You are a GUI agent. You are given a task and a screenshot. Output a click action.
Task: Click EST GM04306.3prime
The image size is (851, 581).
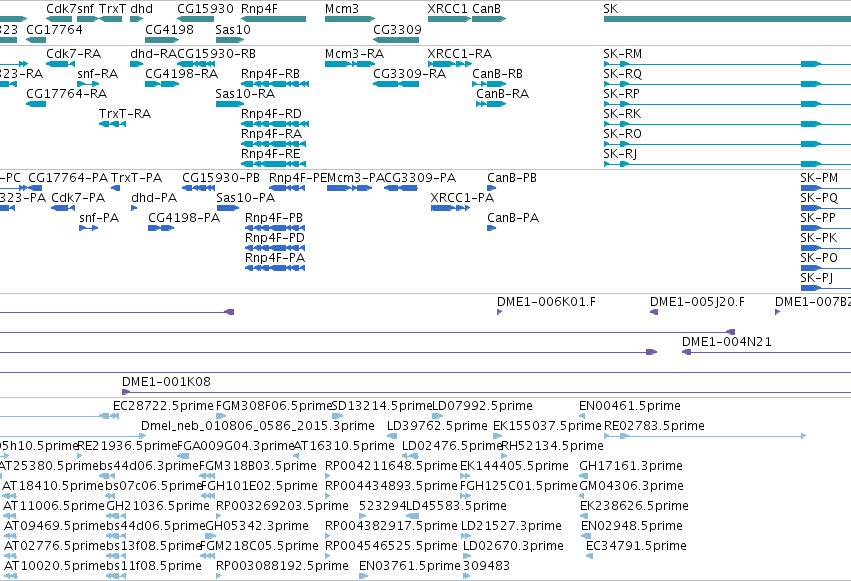click(631, 486)
